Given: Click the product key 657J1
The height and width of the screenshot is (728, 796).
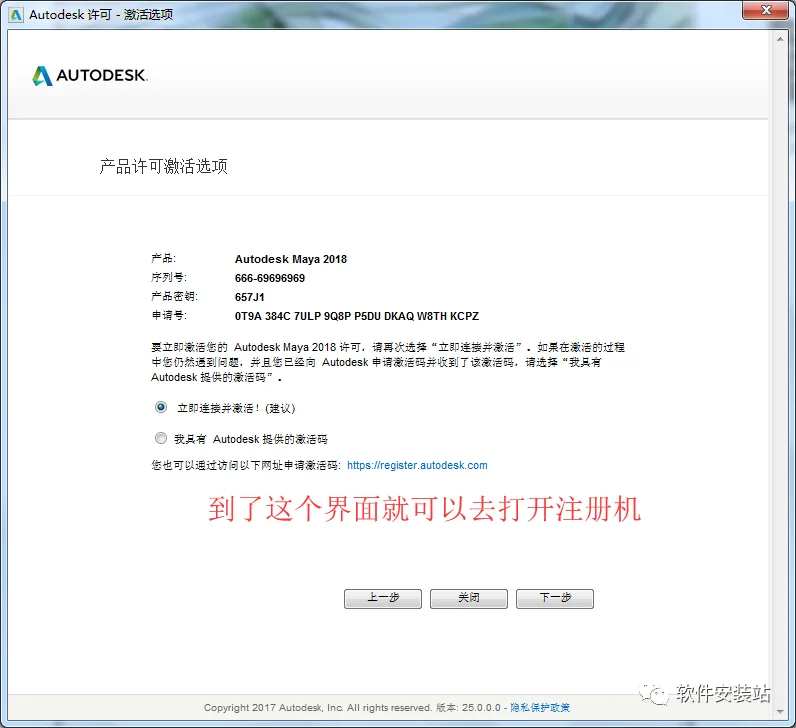Looking at the screenshot, I should 249,297.
